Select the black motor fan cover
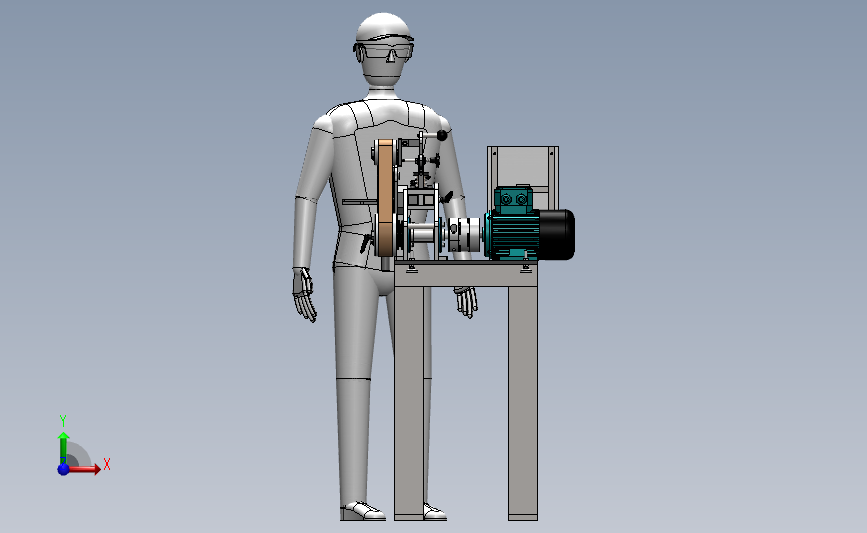Viewport: 867px width, 533px height. pyautogui.click(x=557, y=234)
